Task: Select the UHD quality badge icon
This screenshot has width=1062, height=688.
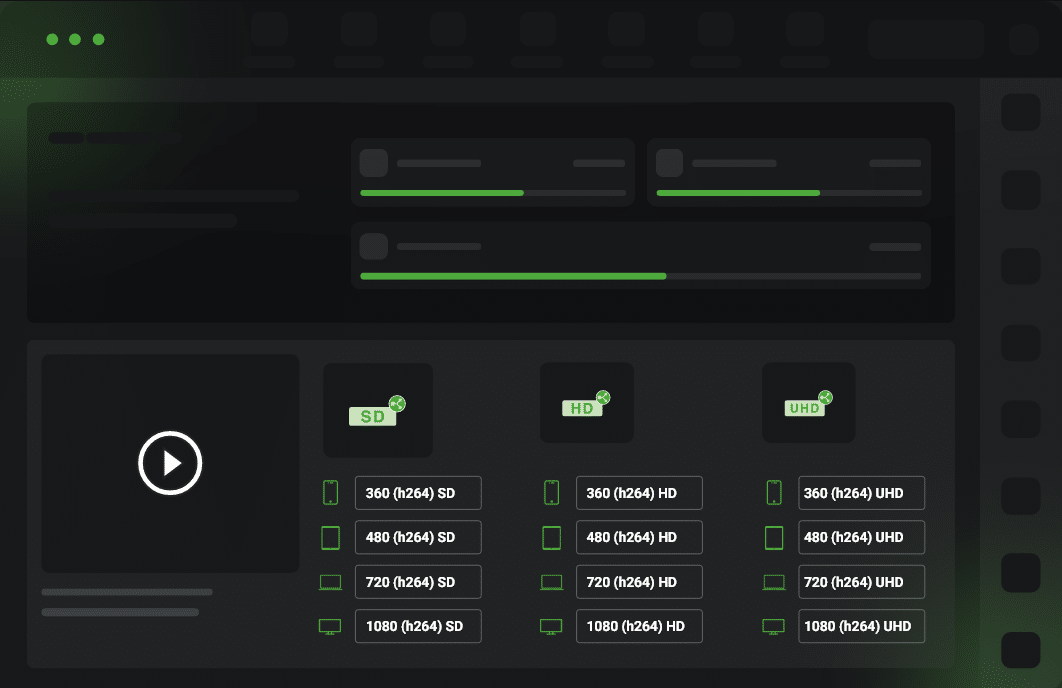Action: pos(806,406)
